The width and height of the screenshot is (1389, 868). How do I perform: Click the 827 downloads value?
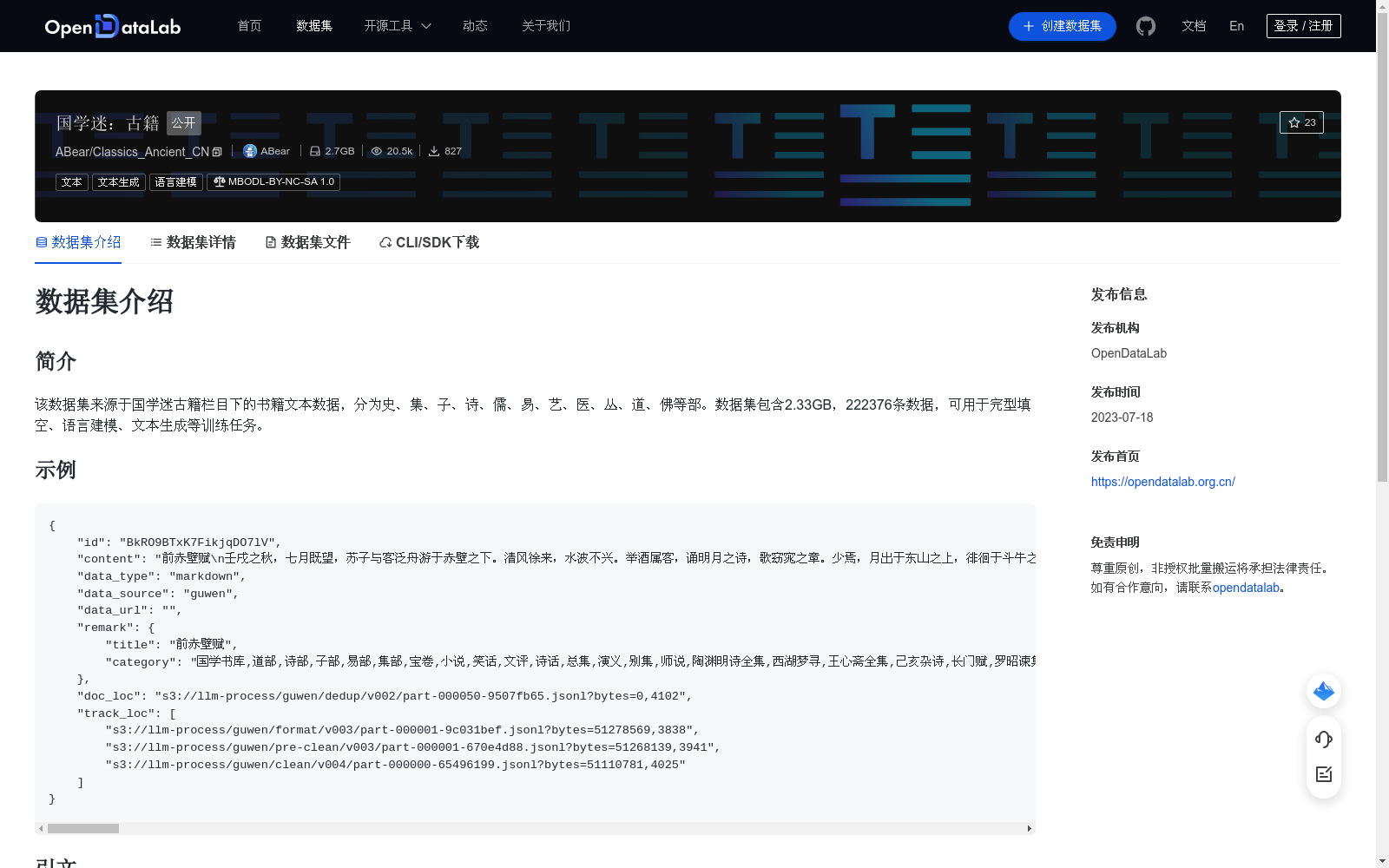(453, 151)
